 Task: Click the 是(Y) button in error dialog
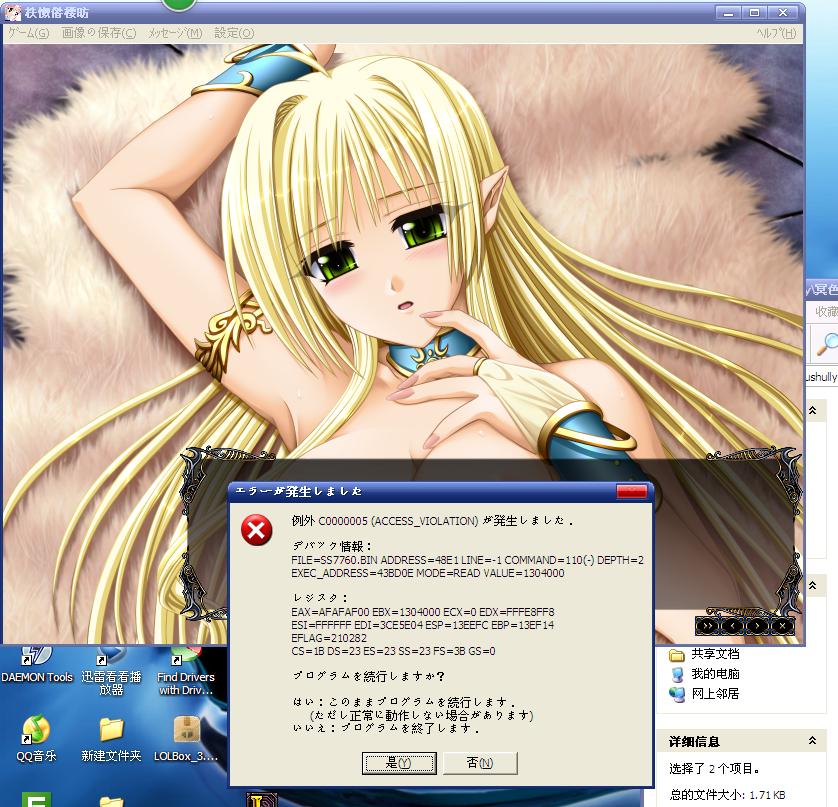click(x=399, y=763)
